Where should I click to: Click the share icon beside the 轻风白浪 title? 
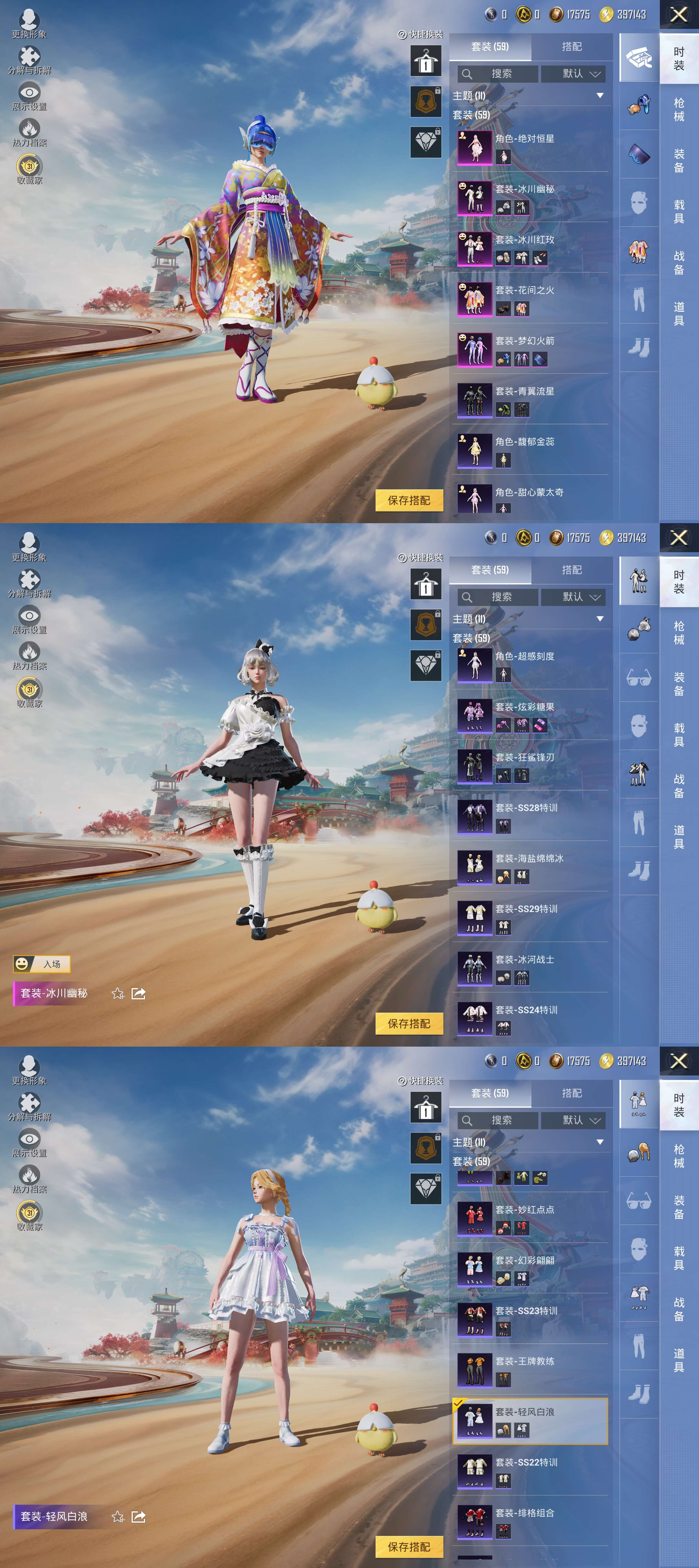139,1516
